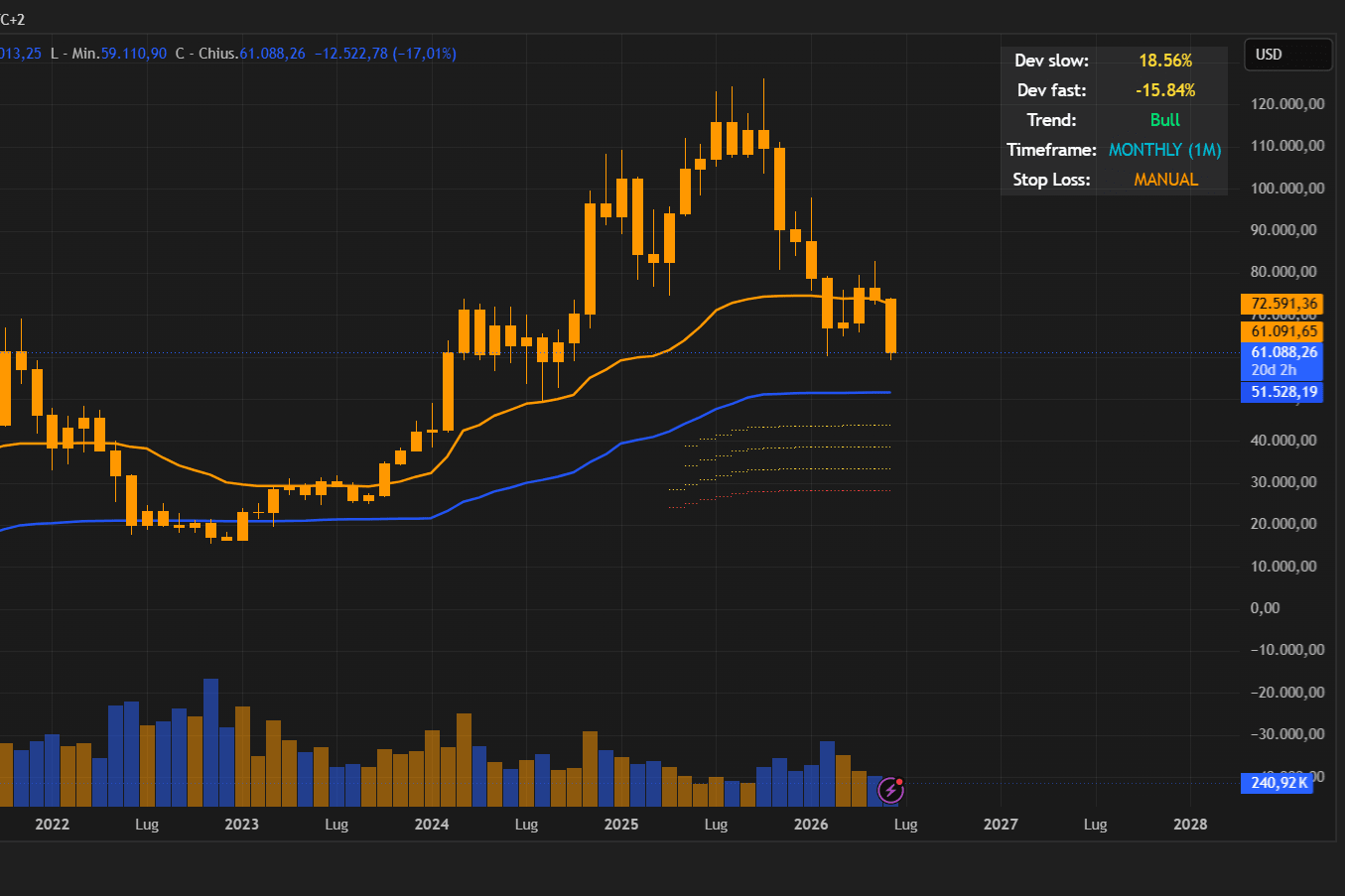The image size is (1345, 896).
Task: Click the 240,92 K volume label
Action: pyautogui.click(x=1277, y=783)
